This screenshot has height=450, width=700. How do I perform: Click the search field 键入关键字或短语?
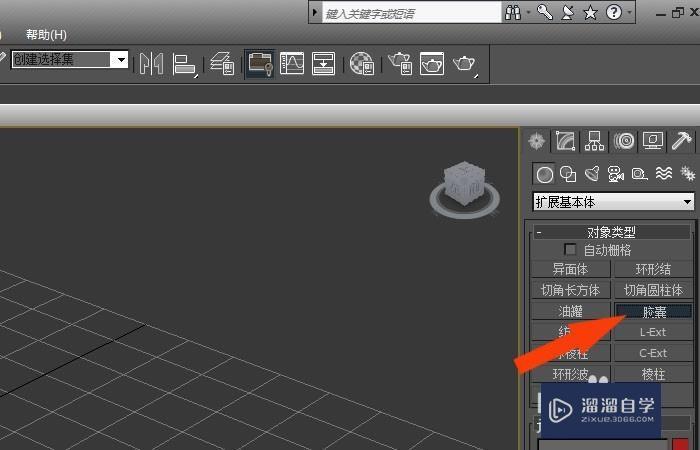point(412,13)
